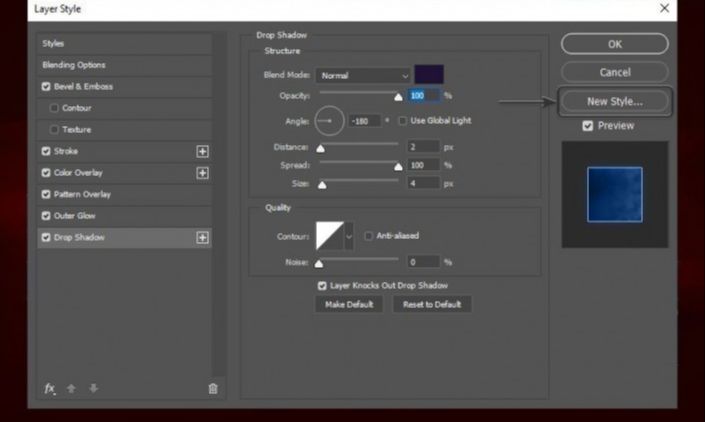The image size is (705, 422).
Task: Select the Drop Shadow settings row
Action: pyautogui.click(x=124, y=238)
